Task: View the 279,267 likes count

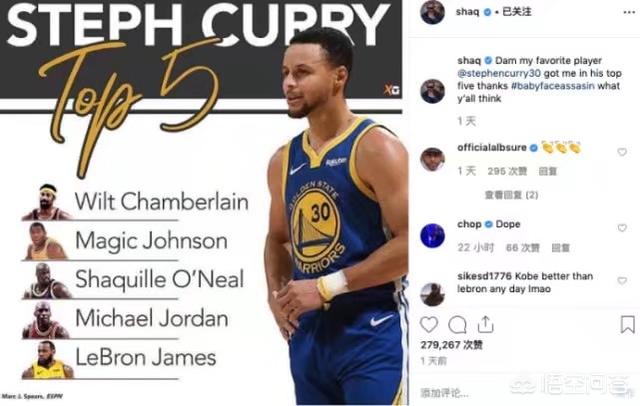Action: (x=451, y=345)
